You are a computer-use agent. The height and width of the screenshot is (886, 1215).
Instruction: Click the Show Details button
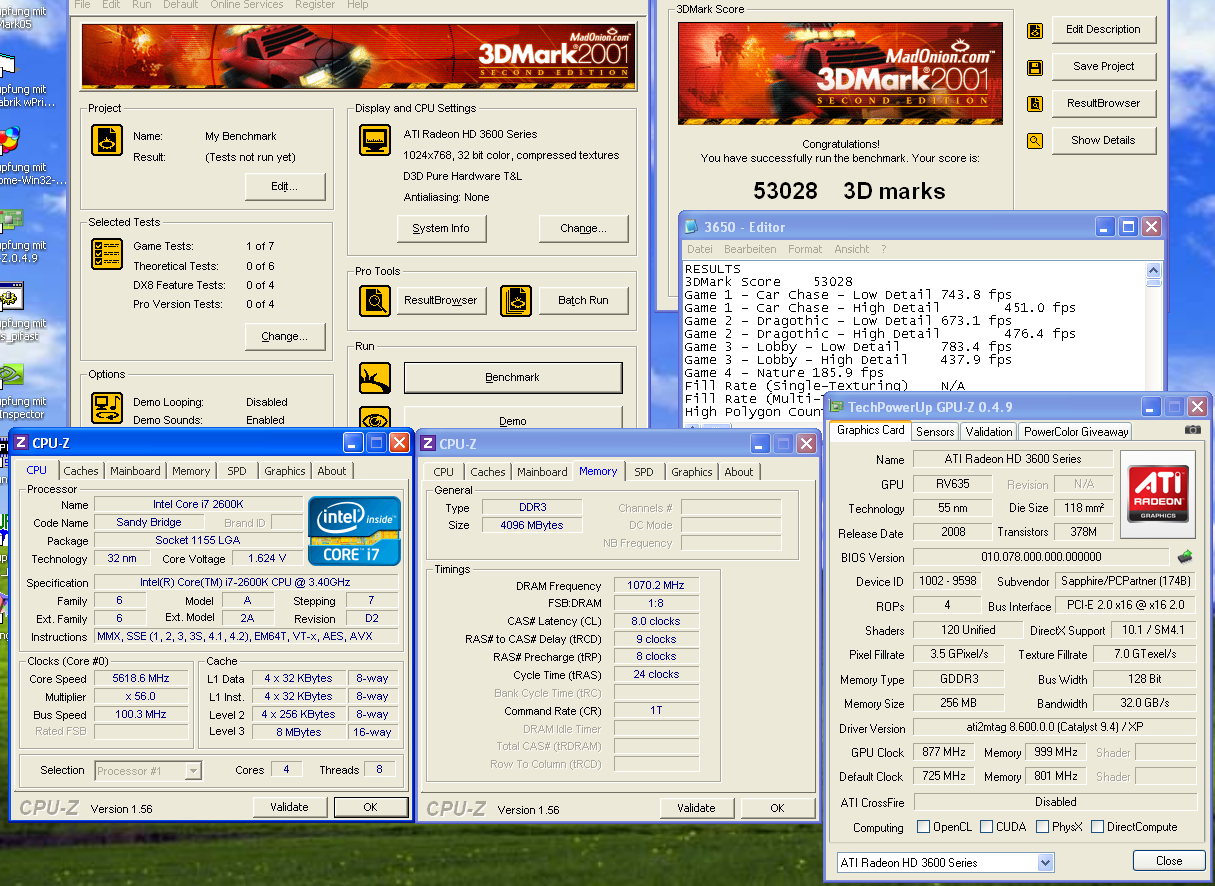coord(1104,141)
